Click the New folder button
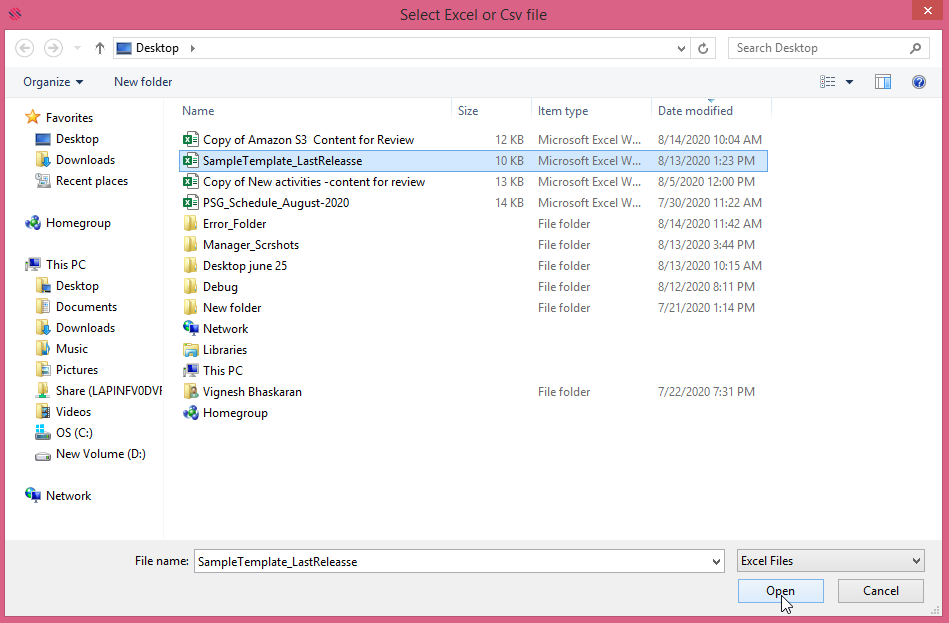Viewport: 949px width, 623px height. coord(142,81)
